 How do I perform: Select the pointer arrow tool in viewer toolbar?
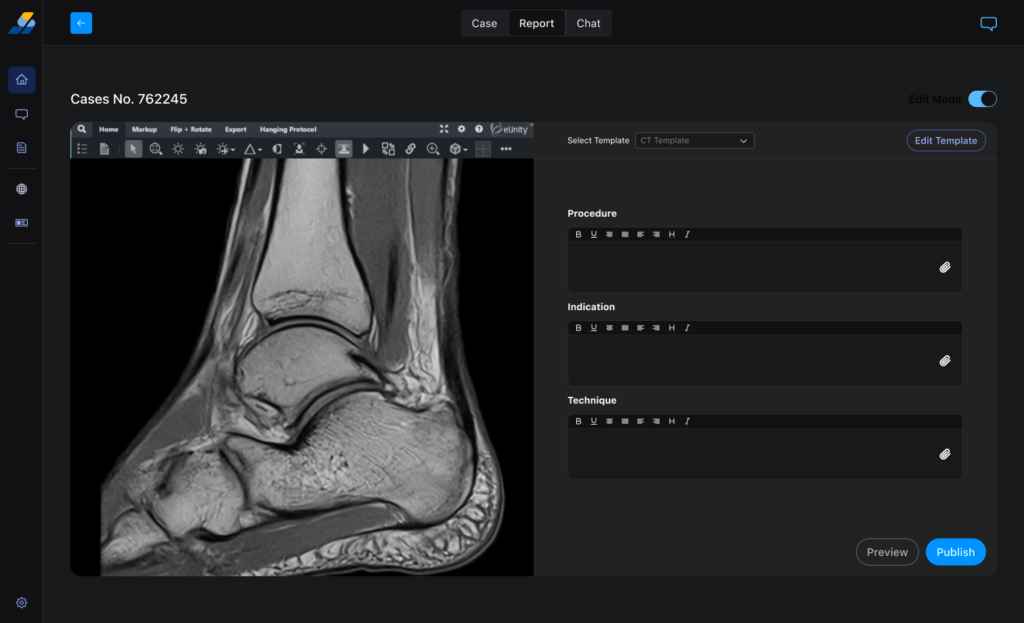[x=133, y=149]
